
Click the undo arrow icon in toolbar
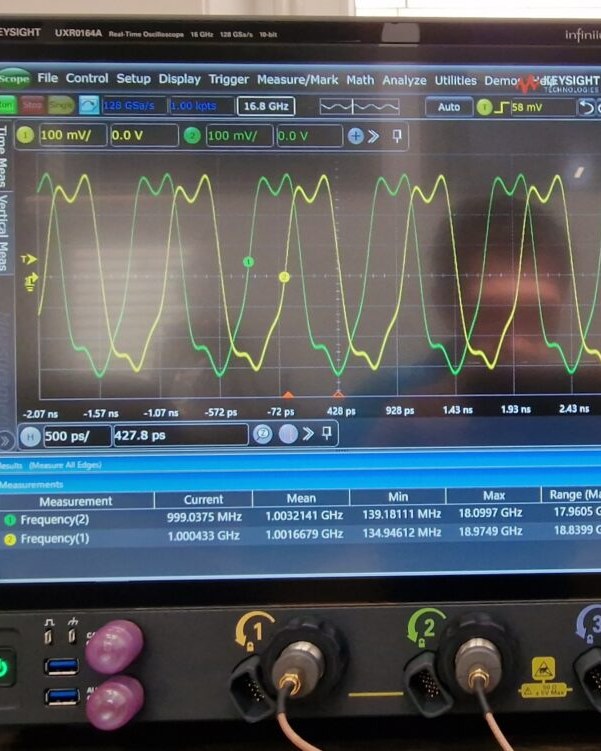(x=586, y=107)
